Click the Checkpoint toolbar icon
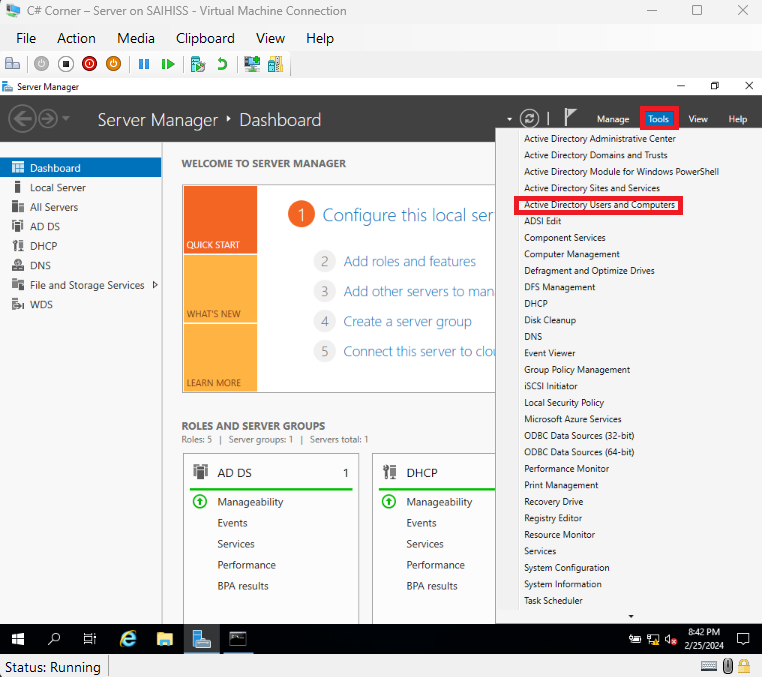Viewport: 762px width, 677px height. coord(198,64)
